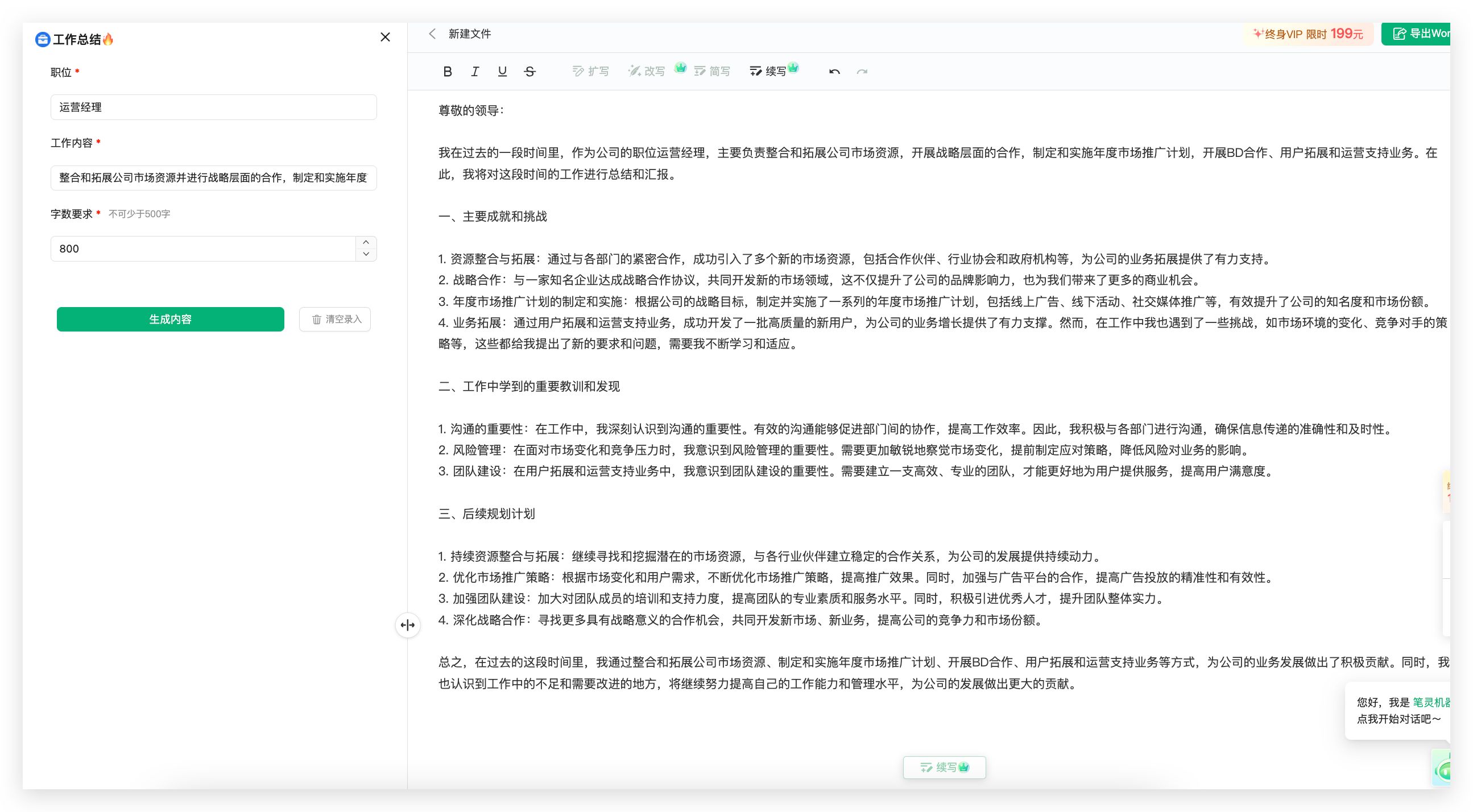Click the 改写 rewrite tool
The width and height of the screenshot is (1473, 812).
coord(647,72)
